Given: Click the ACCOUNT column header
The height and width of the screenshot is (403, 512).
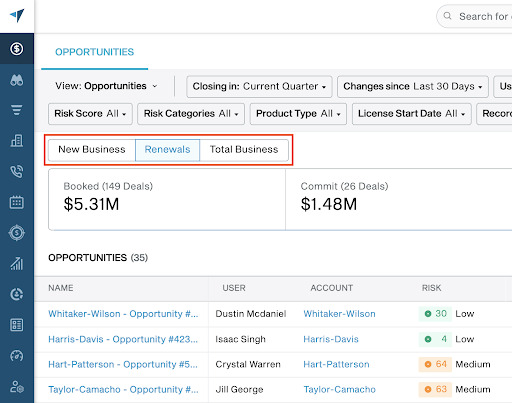Looking at the screenshot, I should click(x=332, y=288).
